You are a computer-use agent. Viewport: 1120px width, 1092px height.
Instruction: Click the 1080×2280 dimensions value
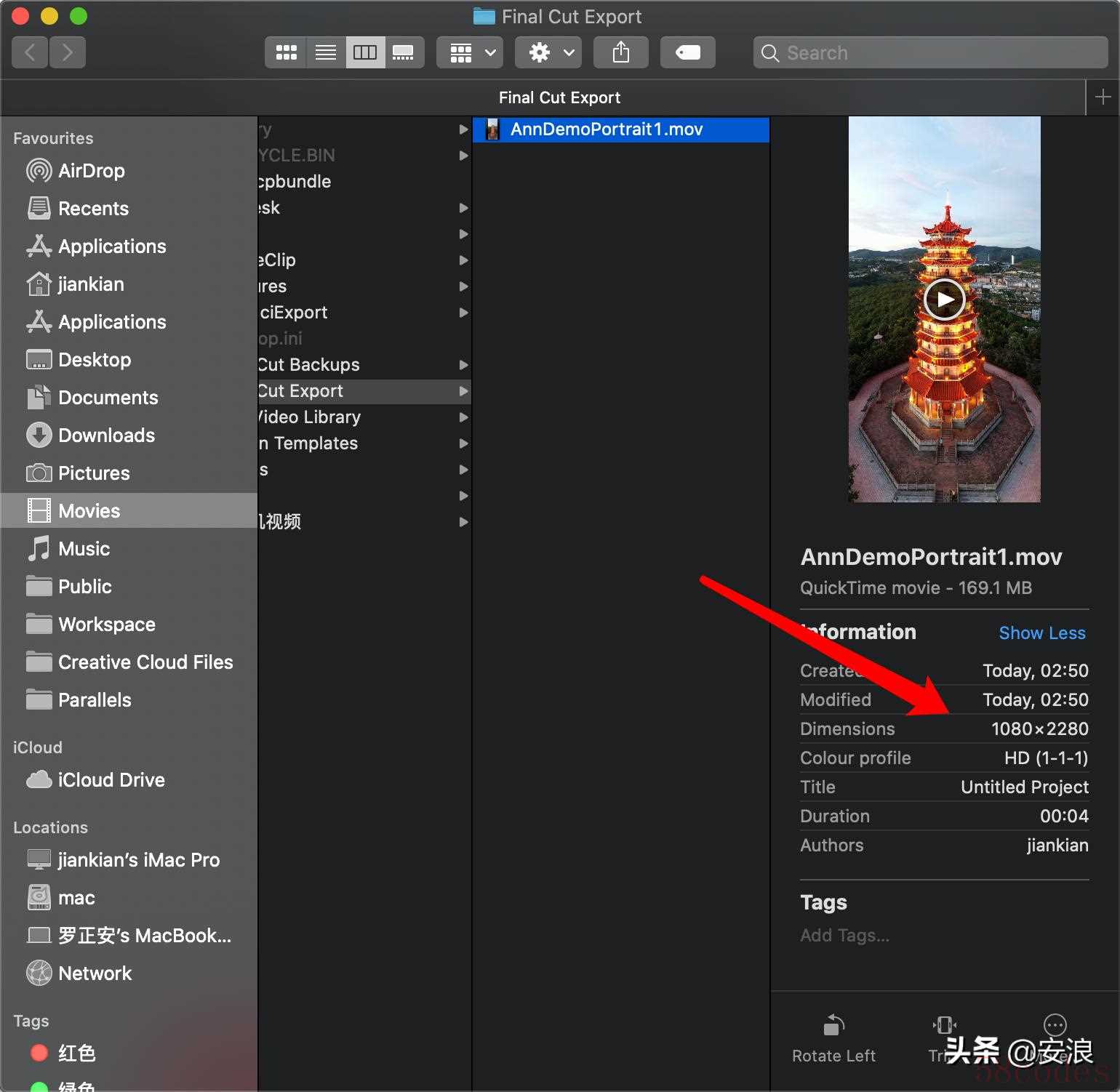pos(1039,729)
